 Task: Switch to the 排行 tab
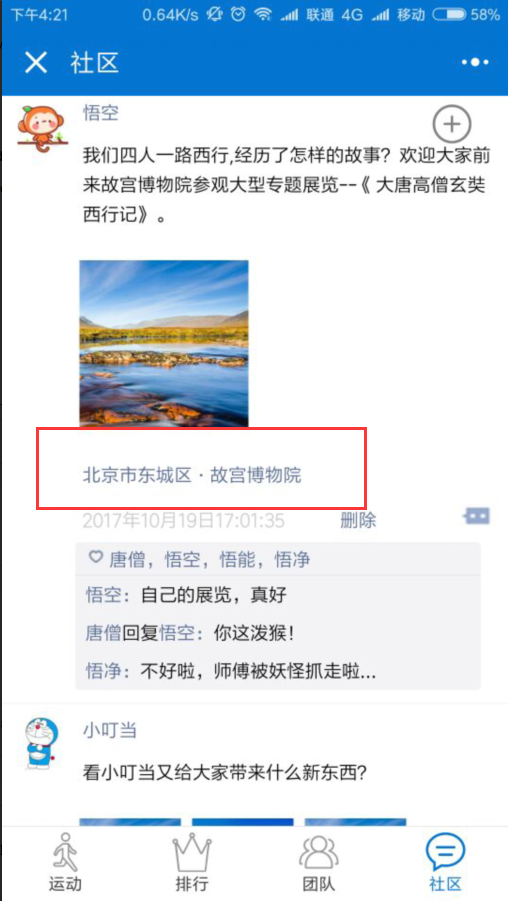click(x=191, y=863)
